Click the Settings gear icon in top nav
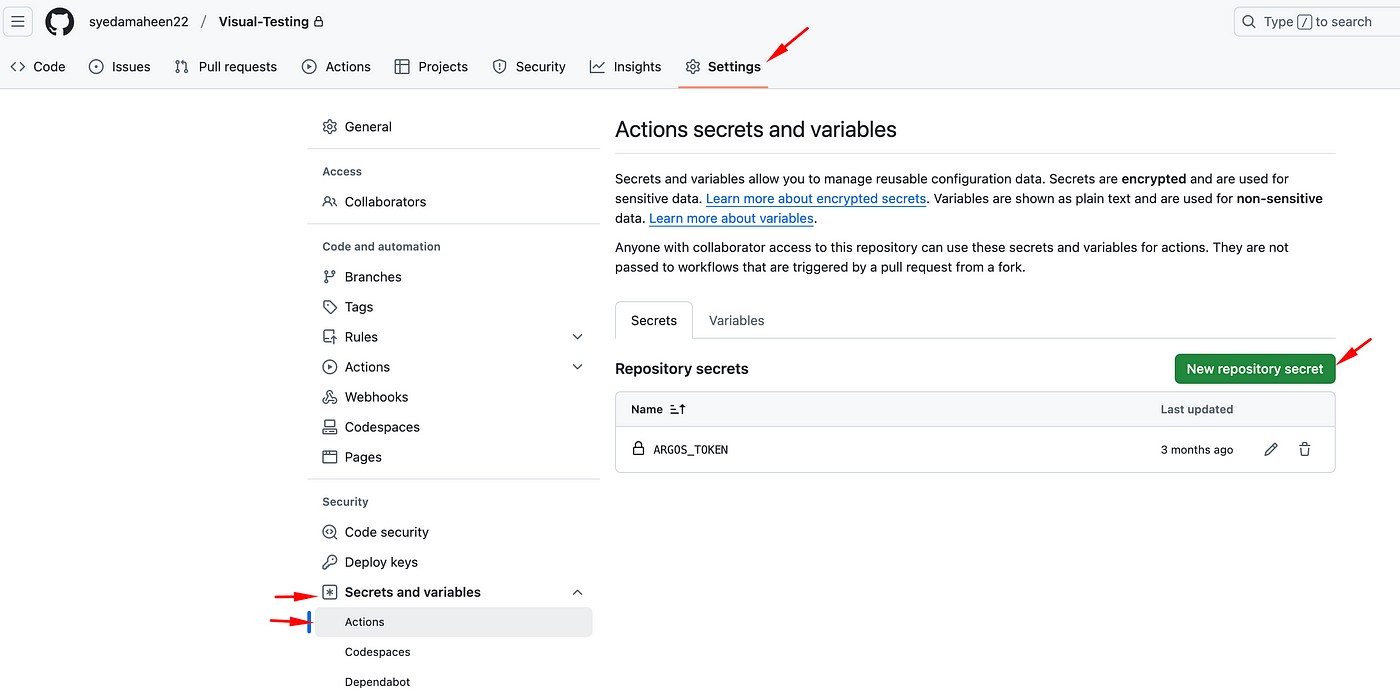 tap(693, 67)
